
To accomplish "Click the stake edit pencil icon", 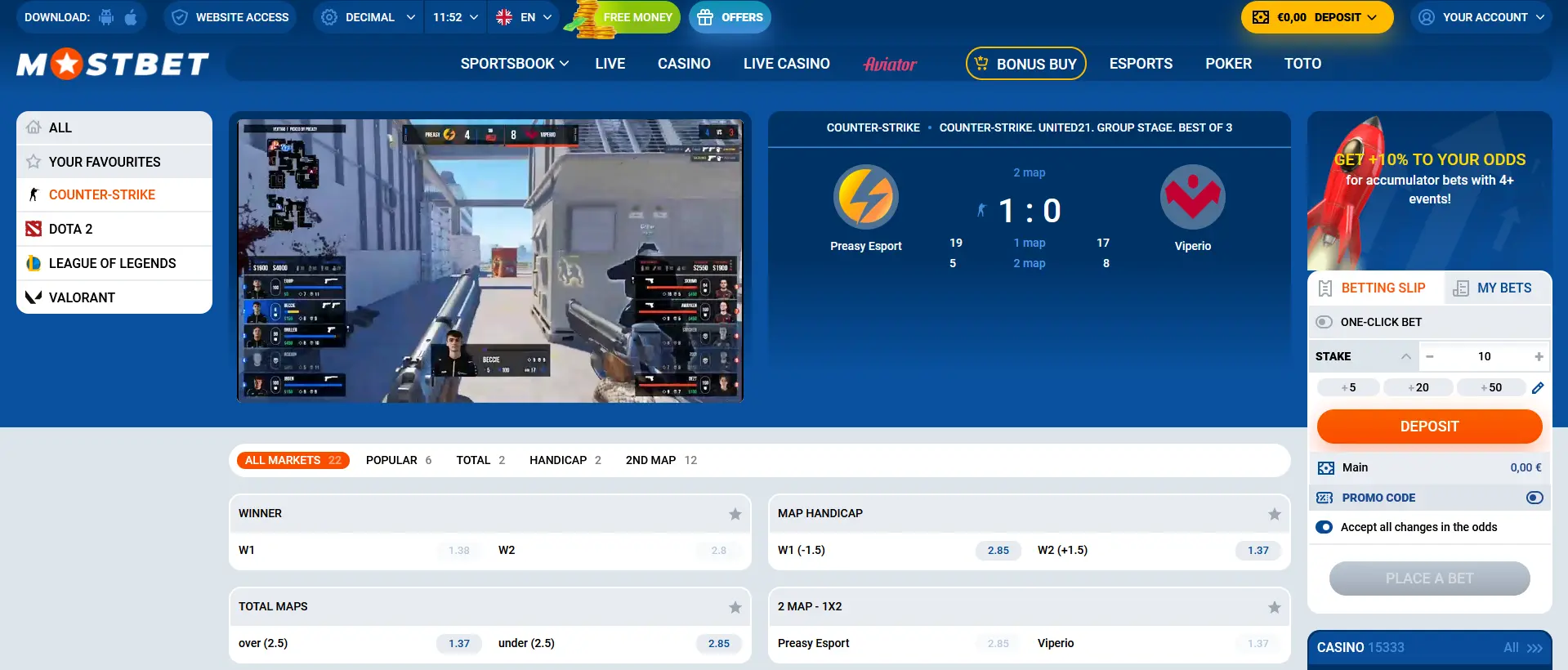I will (x=1537, y=388).
